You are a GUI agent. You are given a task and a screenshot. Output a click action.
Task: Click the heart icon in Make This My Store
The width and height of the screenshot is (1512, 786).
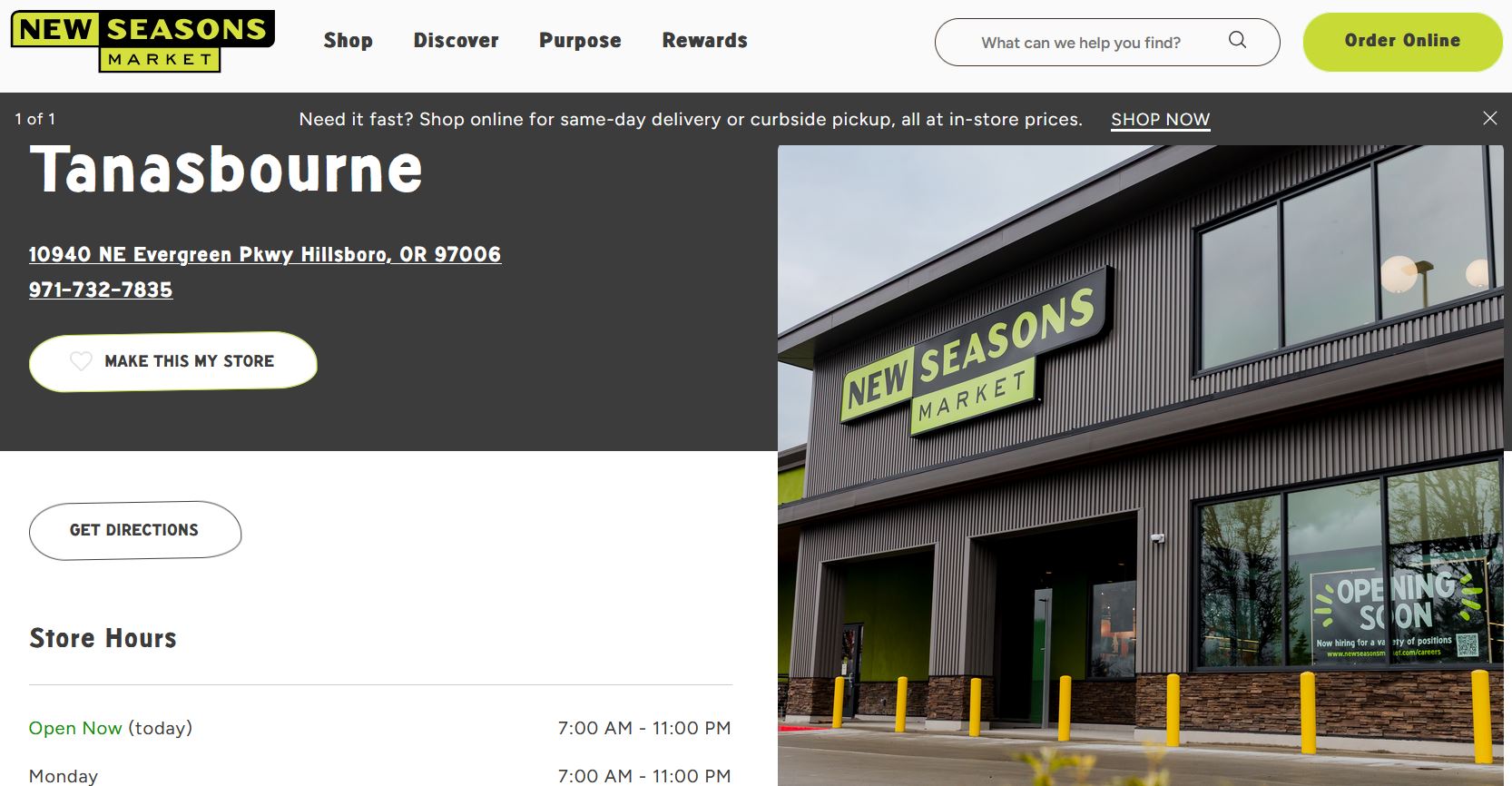pyautogui.click(x=81, y=361)
